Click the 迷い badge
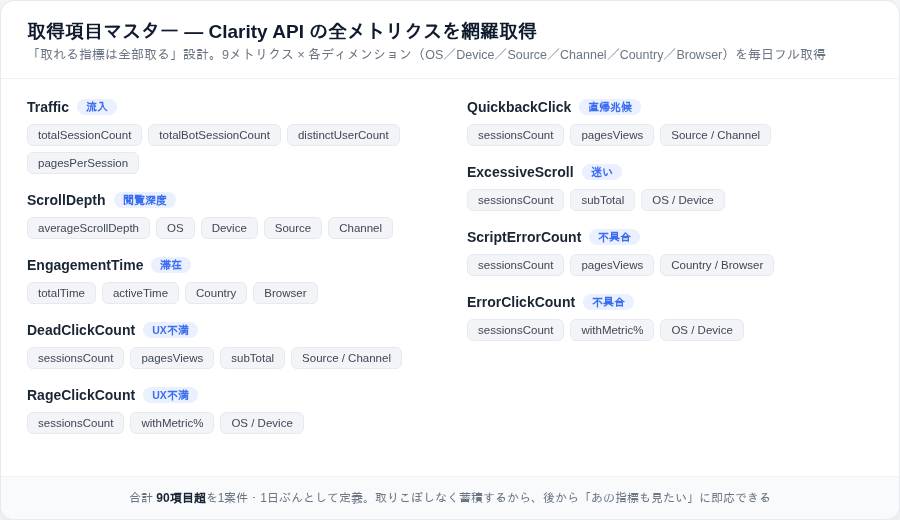 (602, 172)
